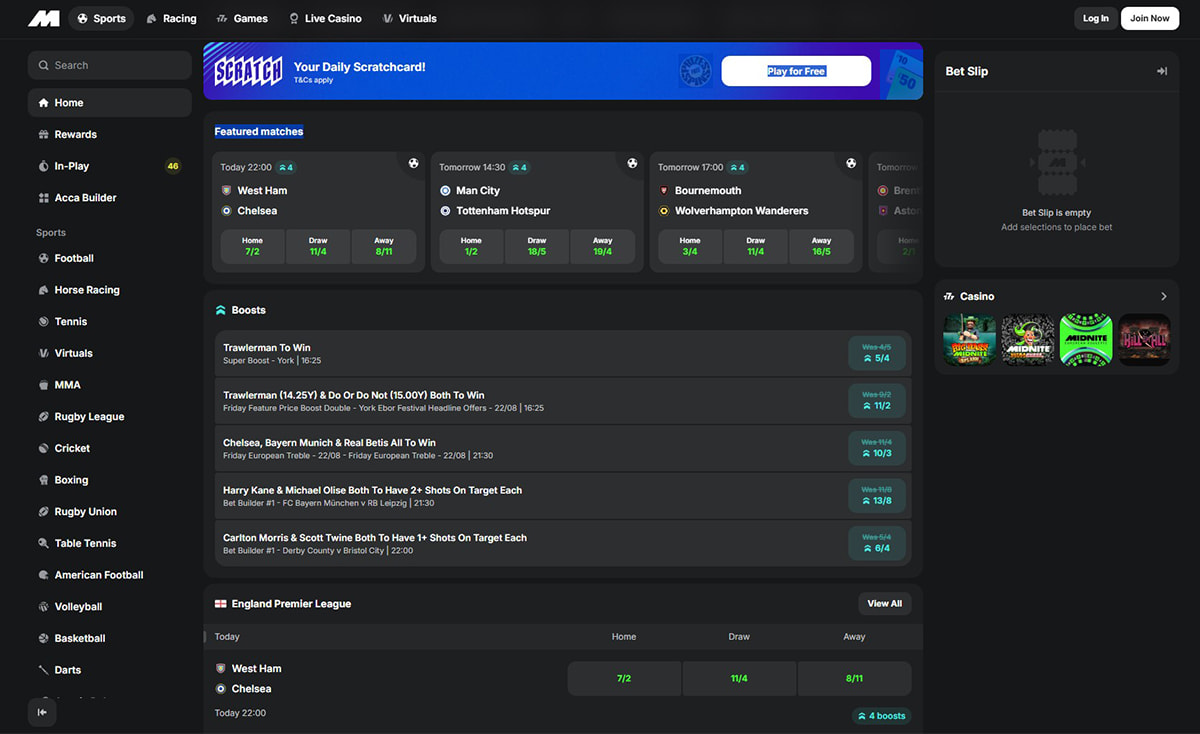Click the Rugby League icon

coord(43,417)
